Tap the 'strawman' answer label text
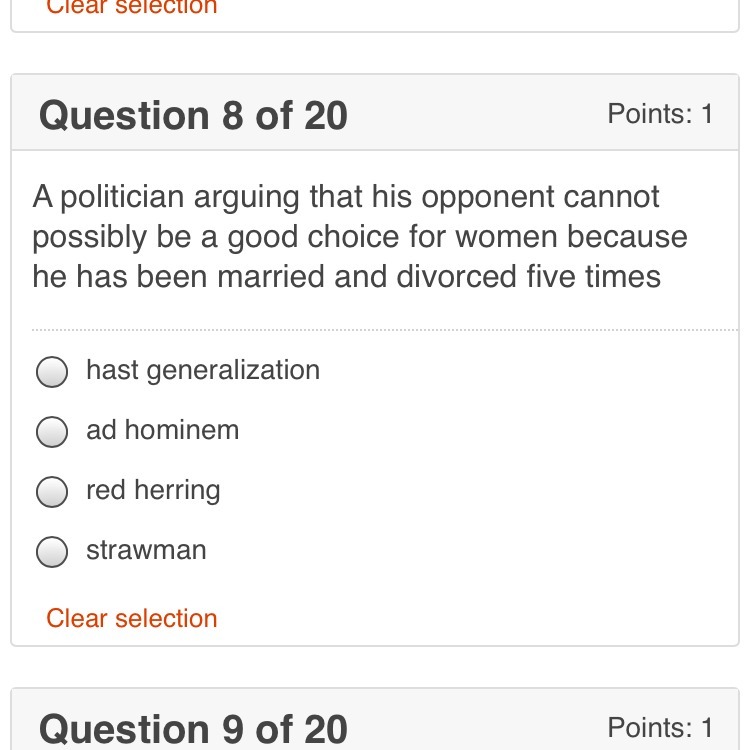Viewport: 750px width, 750px height. click(146, 550)
